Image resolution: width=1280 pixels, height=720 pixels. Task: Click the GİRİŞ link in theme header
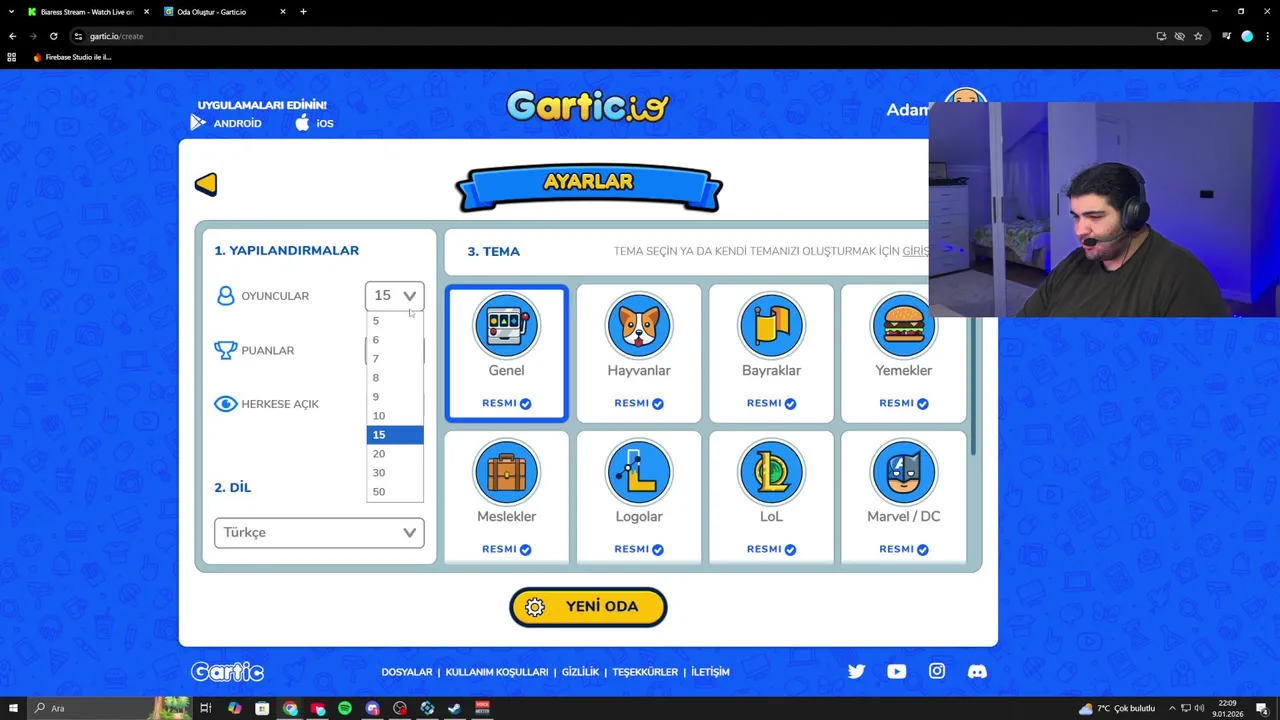pos(915,251)
